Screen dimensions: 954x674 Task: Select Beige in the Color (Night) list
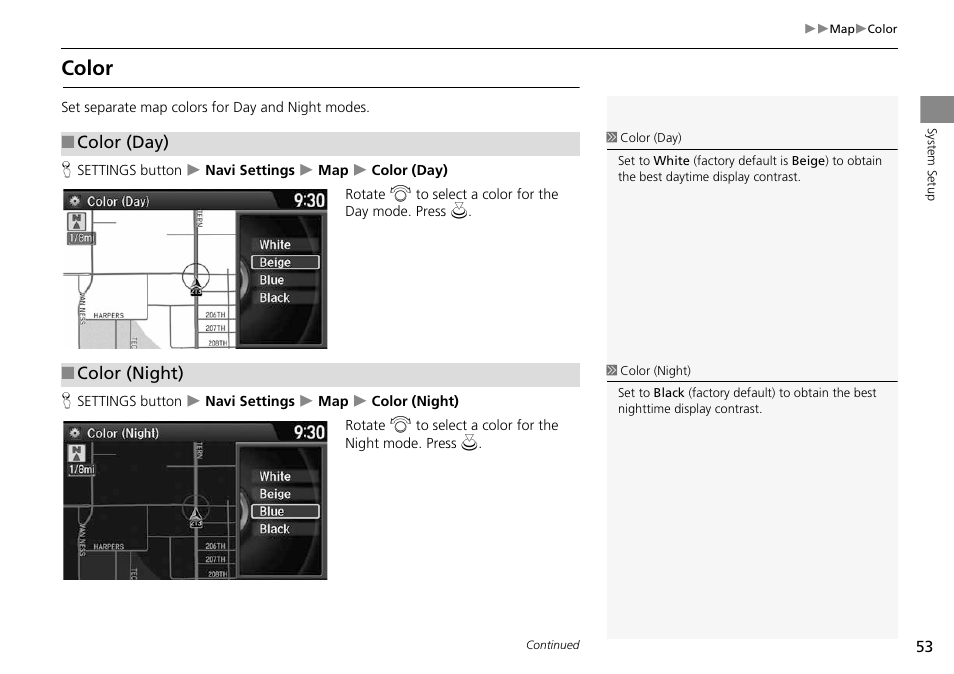point(285,494)
